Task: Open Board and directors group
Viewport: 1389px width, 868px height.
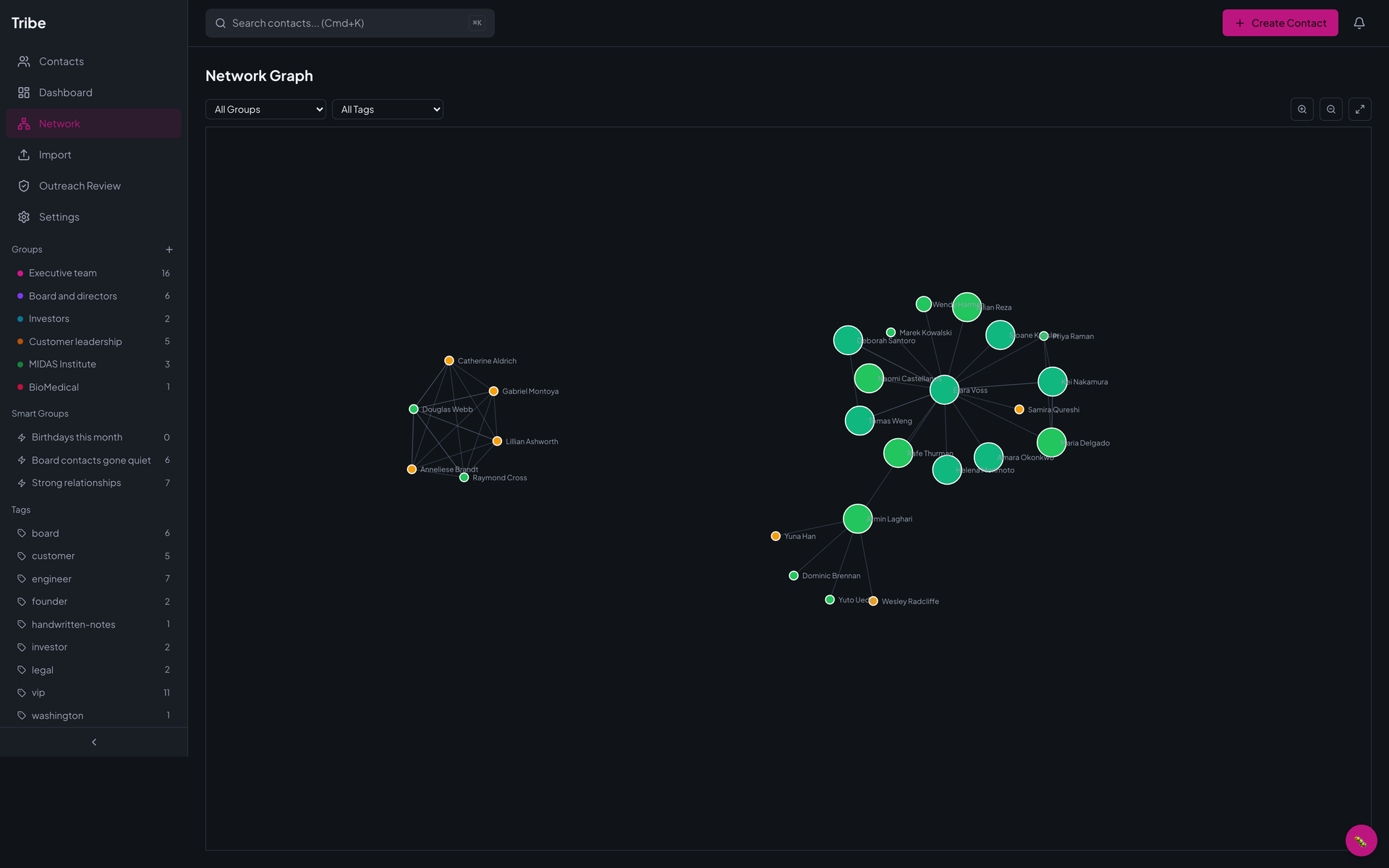Action: pos(94,296)
